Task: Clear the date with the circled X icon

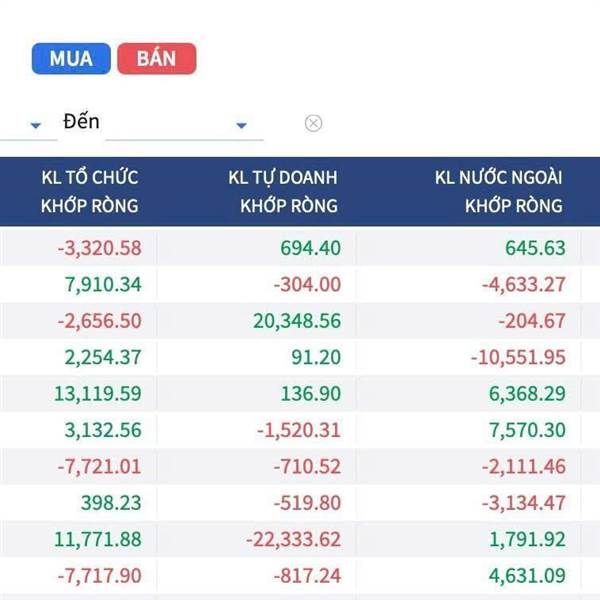Action: tap(313, 123)
